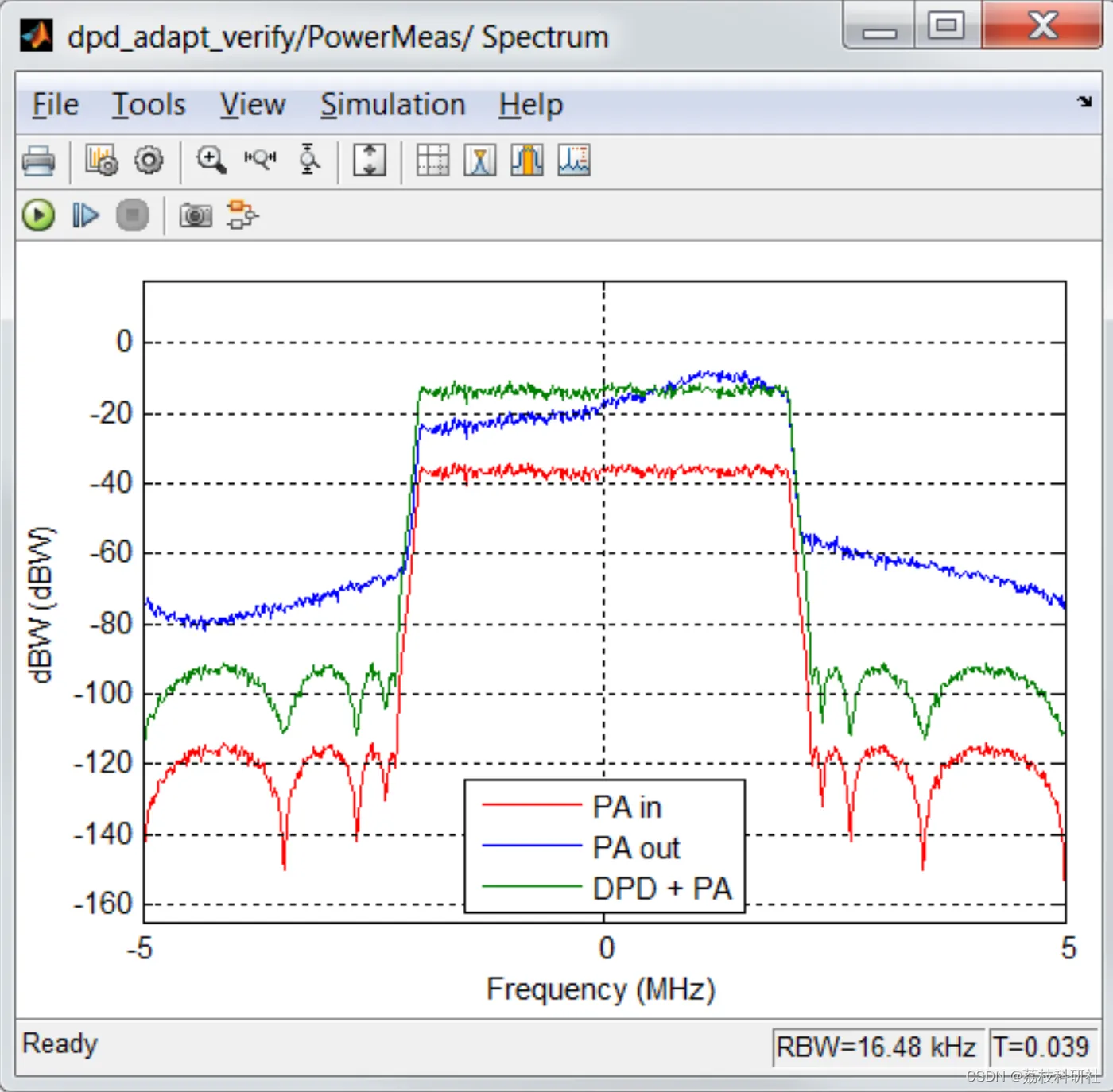Click the red PA in legend line
This screenshot has height=1092, width=1113.
(x=532, y=805)
